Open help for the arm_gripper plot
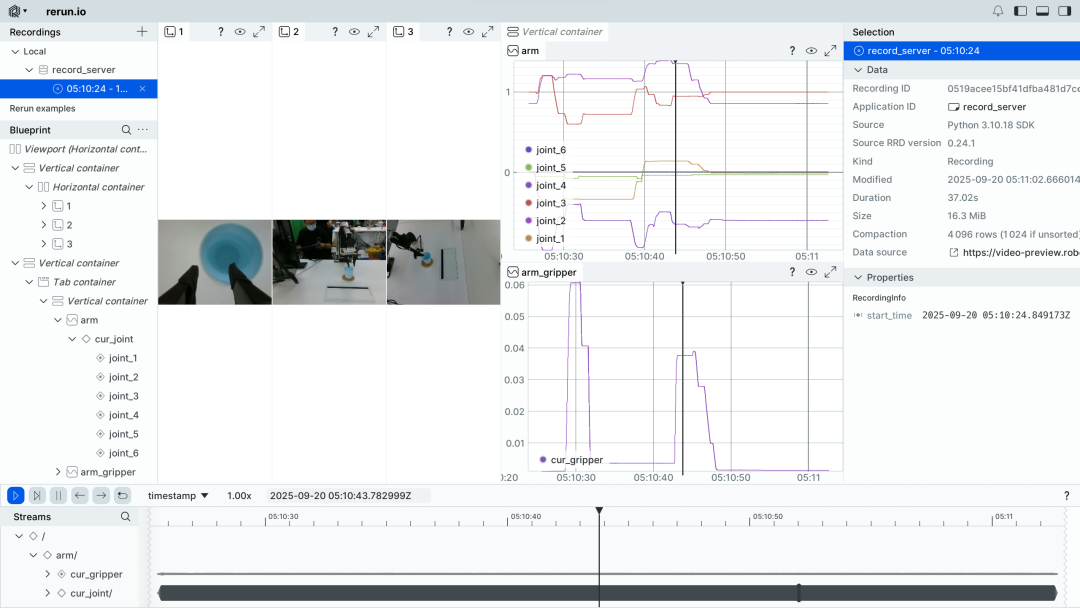Viewport: 1080px width, 608px height. point(792,272)
